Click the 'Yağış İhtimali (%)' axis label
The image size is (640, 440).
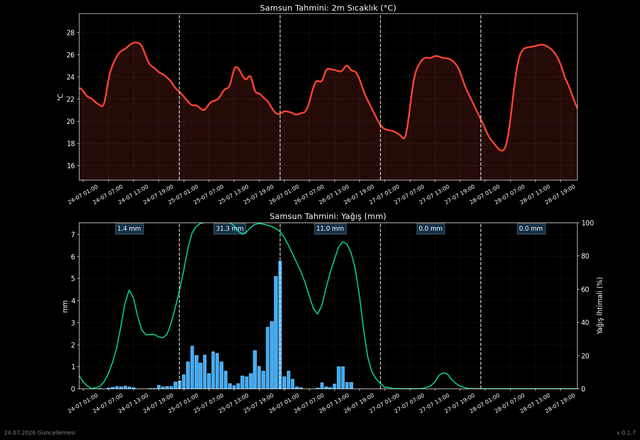[600, 306]
